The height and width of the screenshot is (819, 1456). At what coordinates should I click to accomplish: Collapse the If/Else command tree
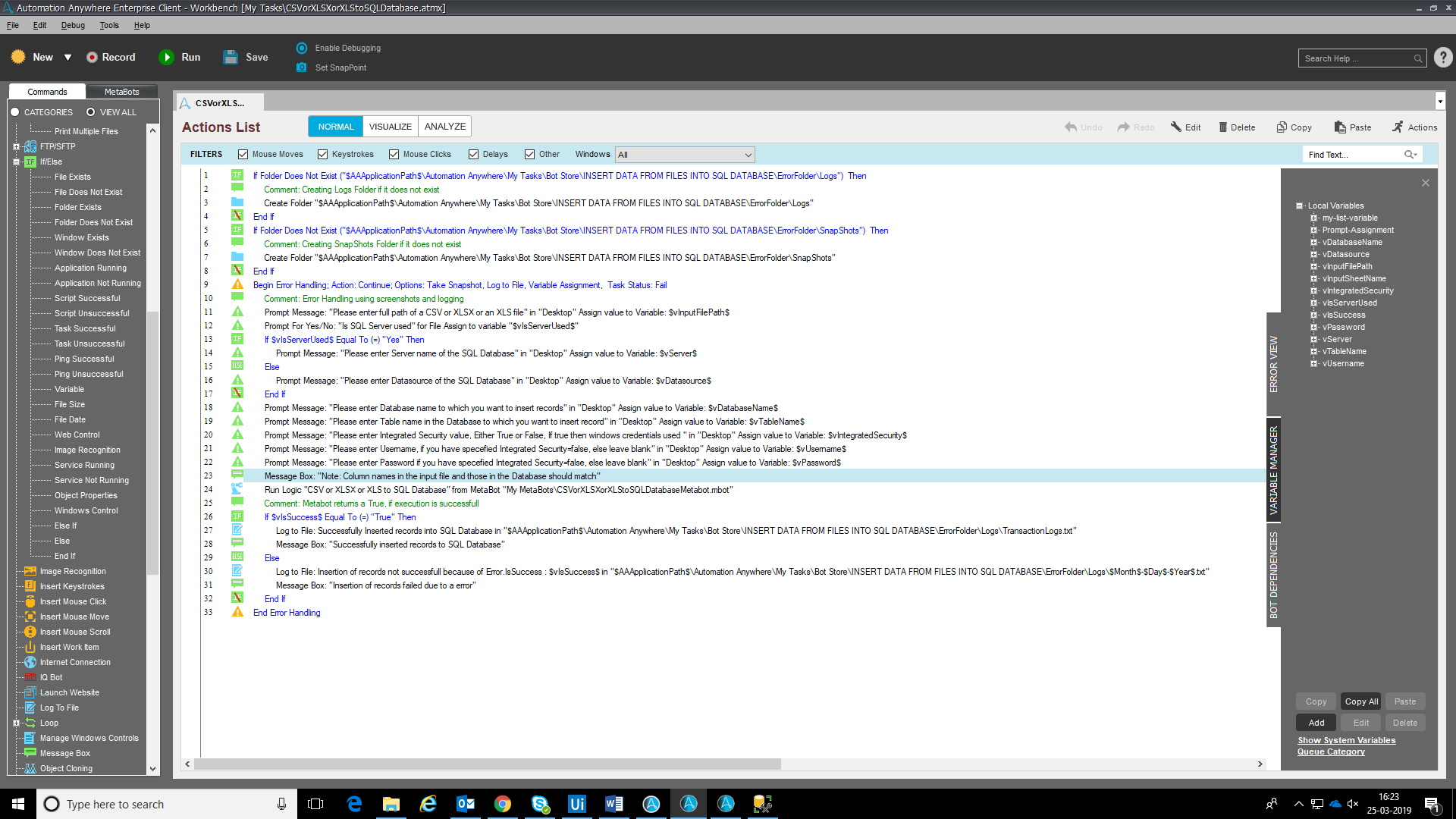16,162
